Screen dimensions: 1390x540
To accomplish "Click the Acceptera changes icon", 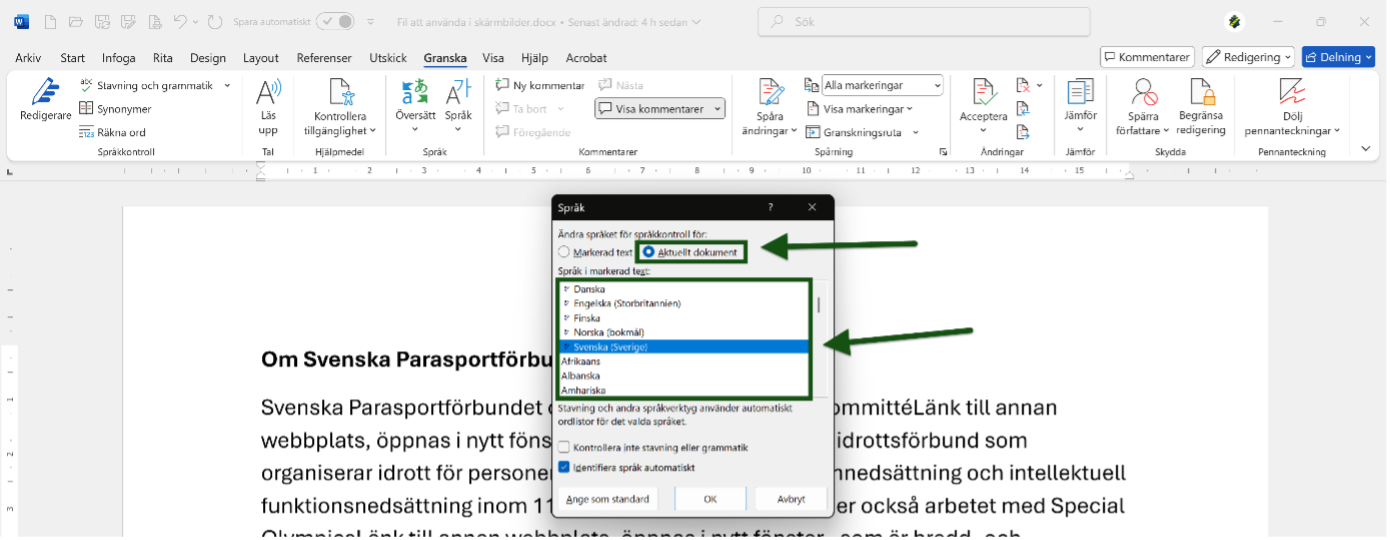I will (983, 92).
